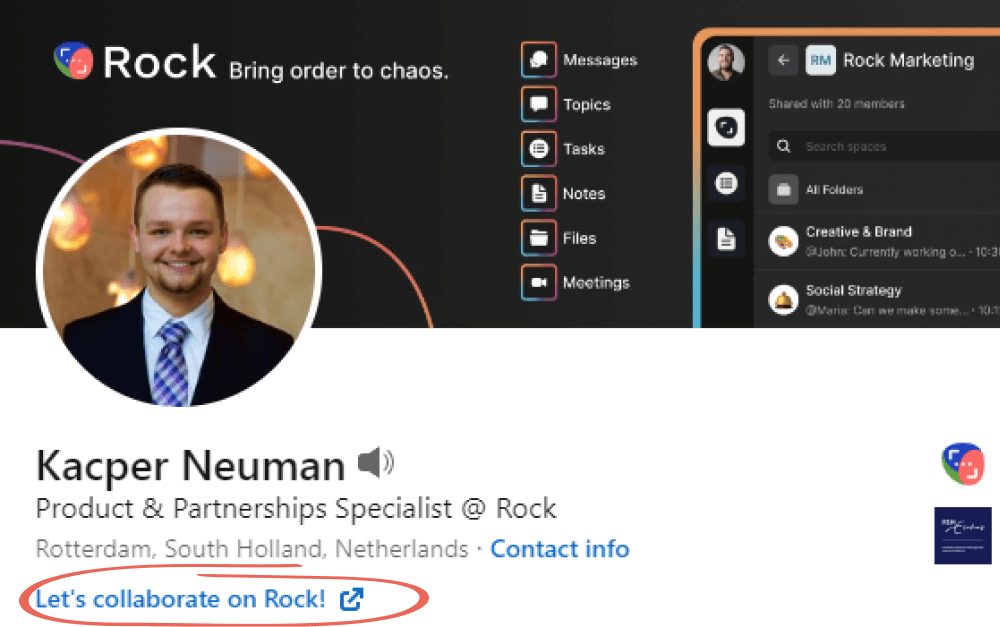Open the Rock company logo on right

(x=962, y=464)
